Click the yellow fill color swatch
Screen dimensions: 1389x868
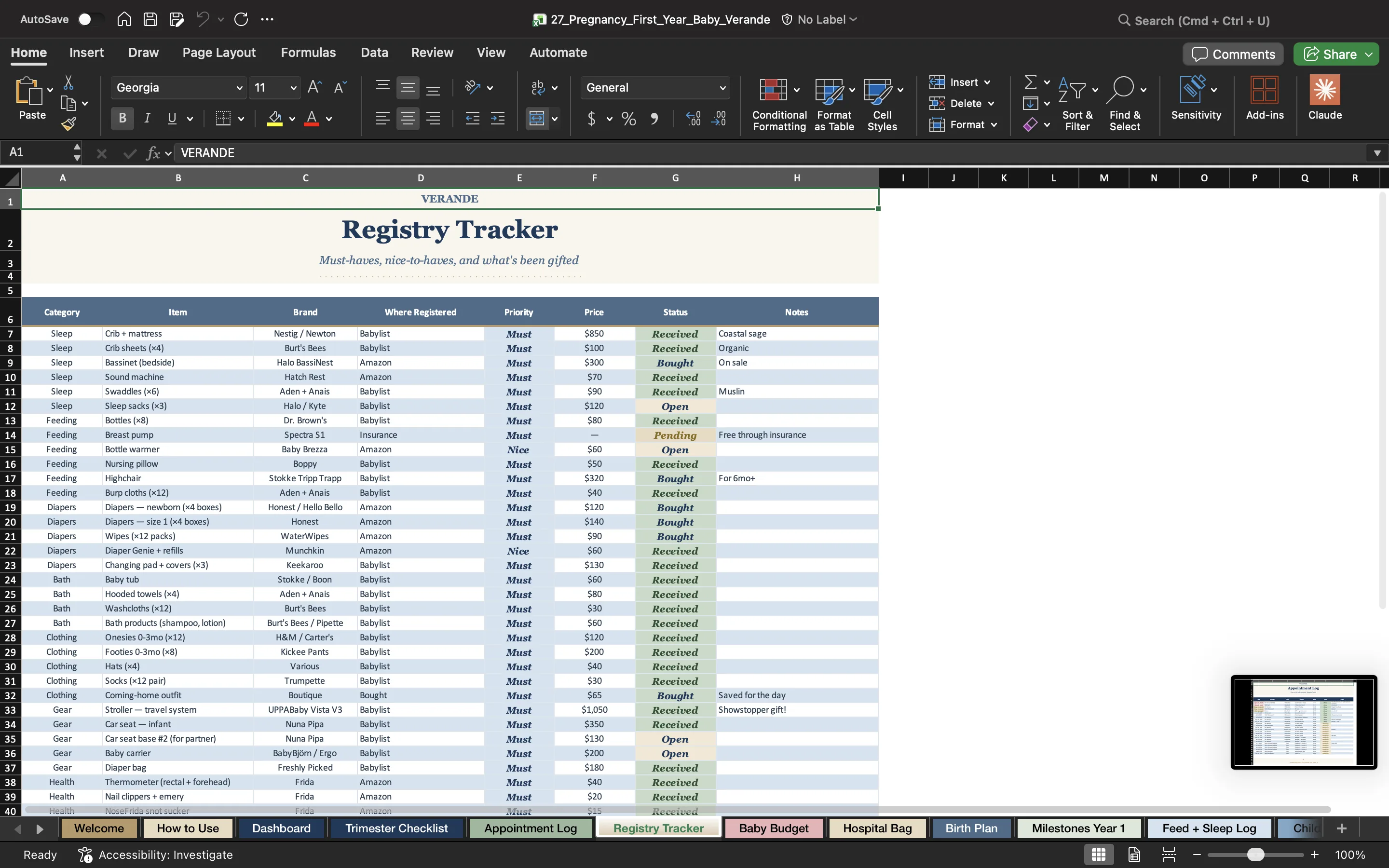click(x=275, y=119)
